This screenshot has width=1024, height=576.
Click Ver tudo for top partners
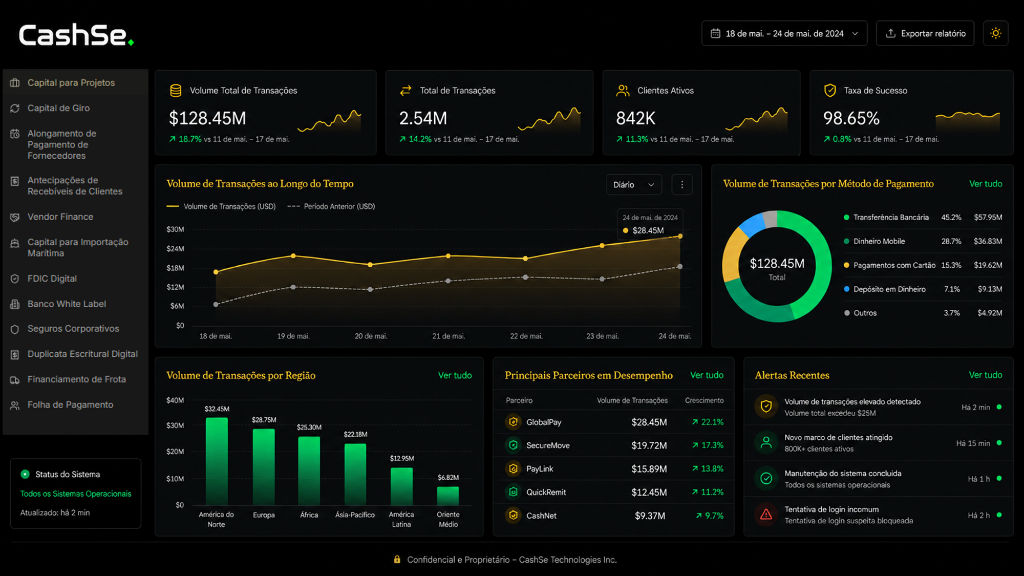click(x=707, y=376)
